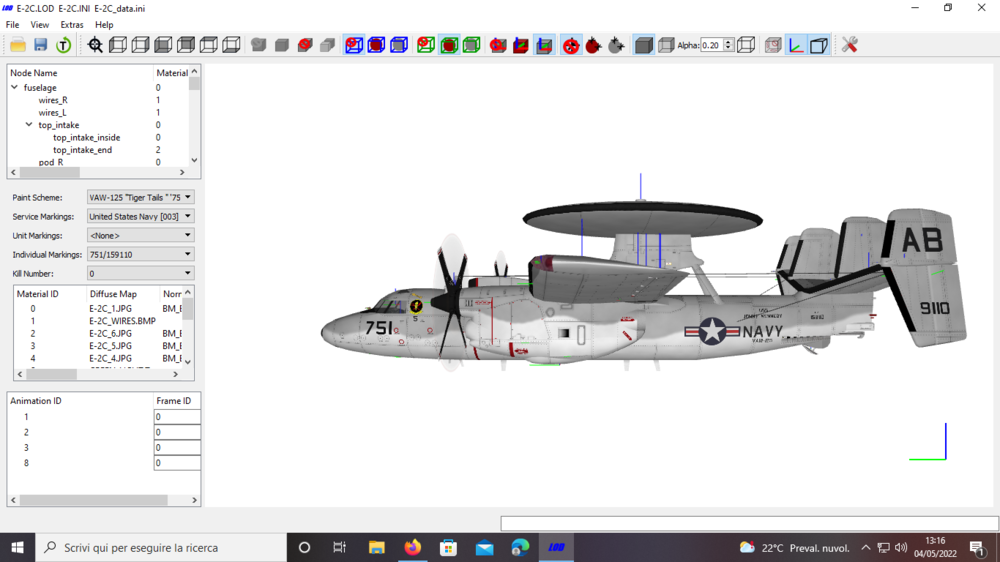The height and width of the screenshot is (562, 1000).
Task: Toggle the green wireframe cube with red fill
Action: (x=449, y=45)
